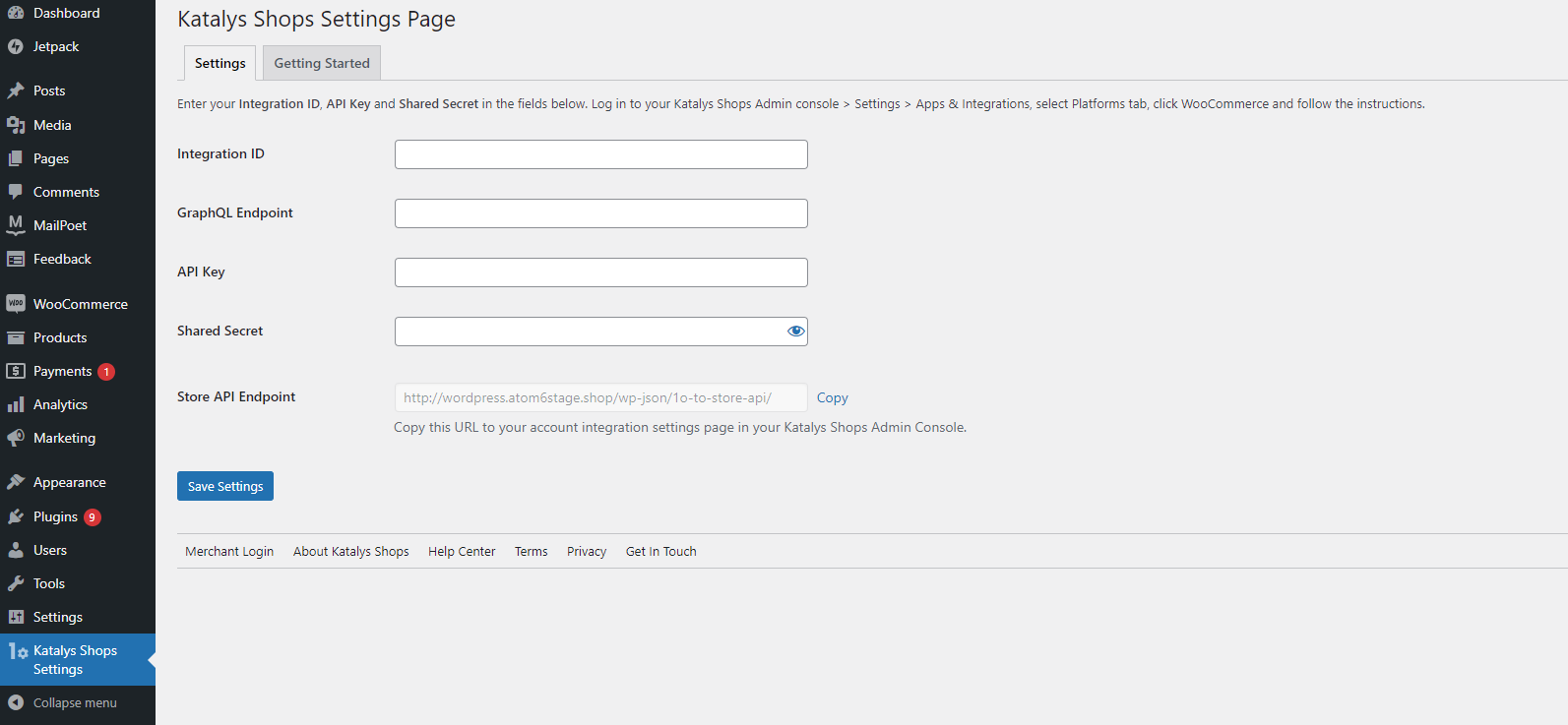Screen dimensions: 1568x725
Task: Select the Plugins plug icon
Action: coord(16,516)
